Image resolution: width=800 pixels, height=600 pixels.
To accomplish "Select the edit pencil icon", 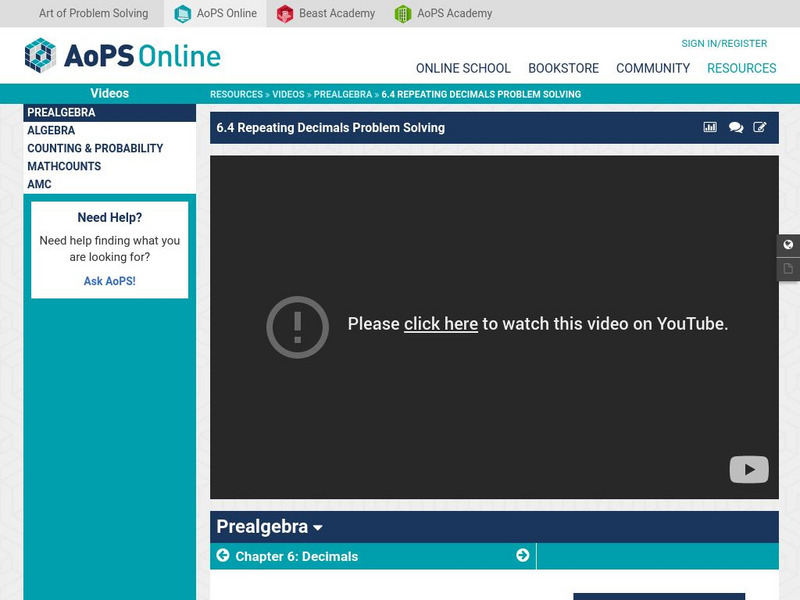I will pos(762,127).
